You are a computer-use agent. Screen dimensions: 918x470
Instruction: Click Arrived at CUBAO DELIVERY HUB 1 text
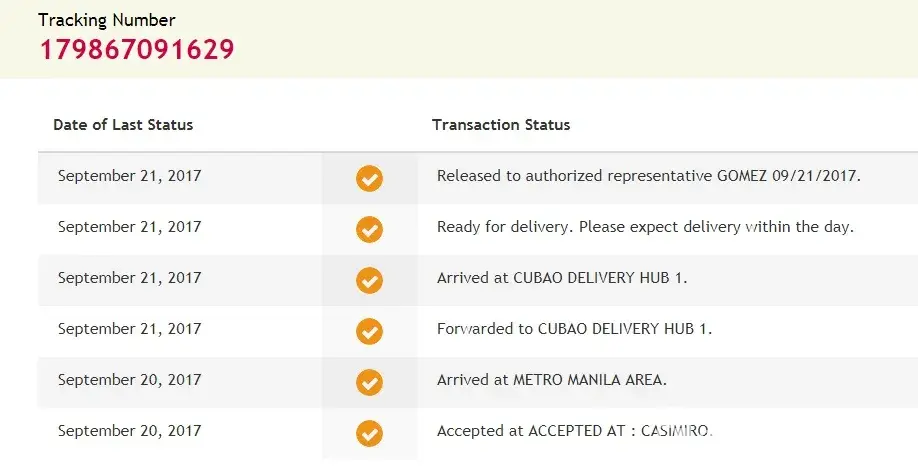click(562, 278)
